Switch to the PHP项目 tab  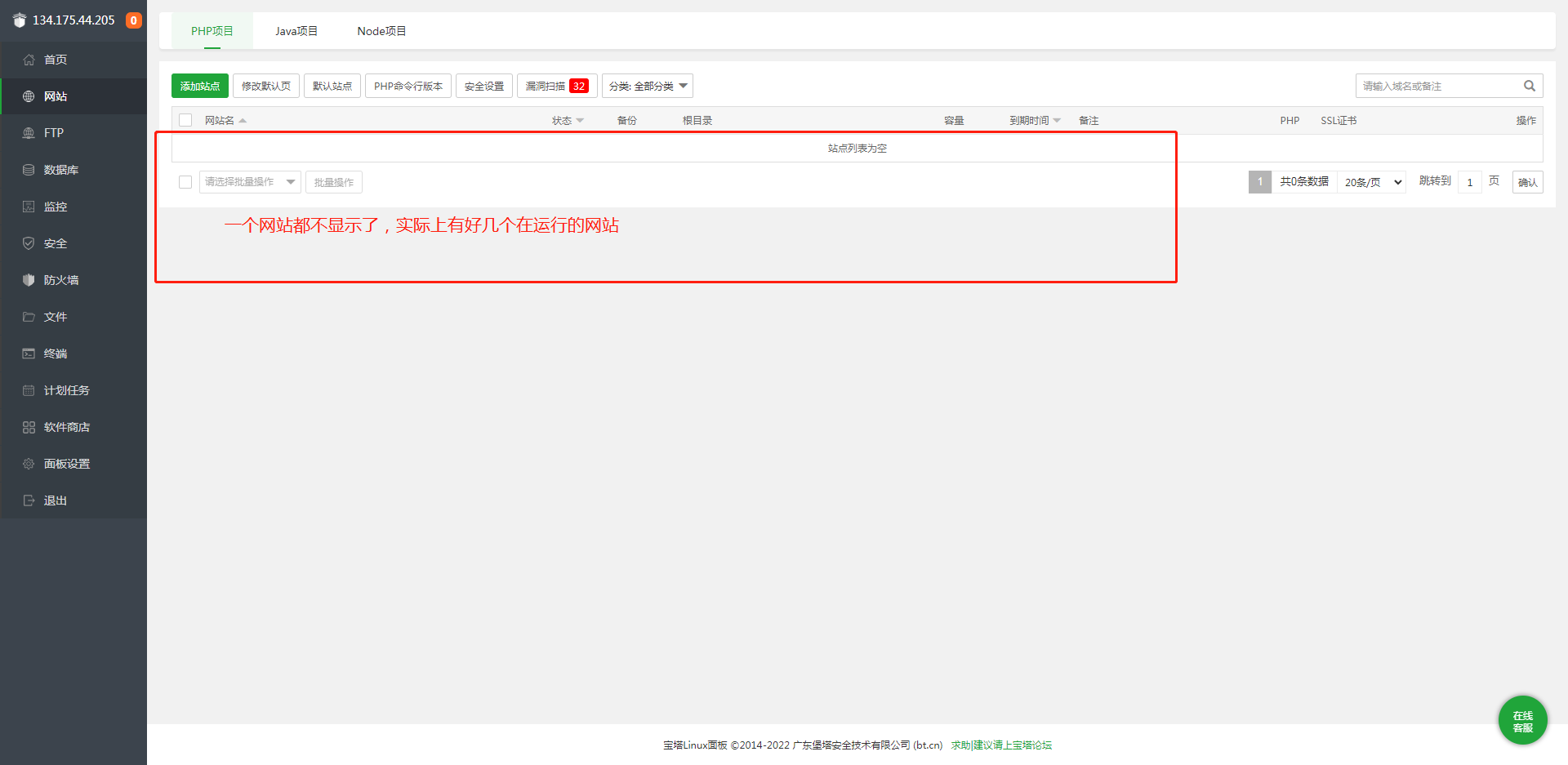coord(212,31)
